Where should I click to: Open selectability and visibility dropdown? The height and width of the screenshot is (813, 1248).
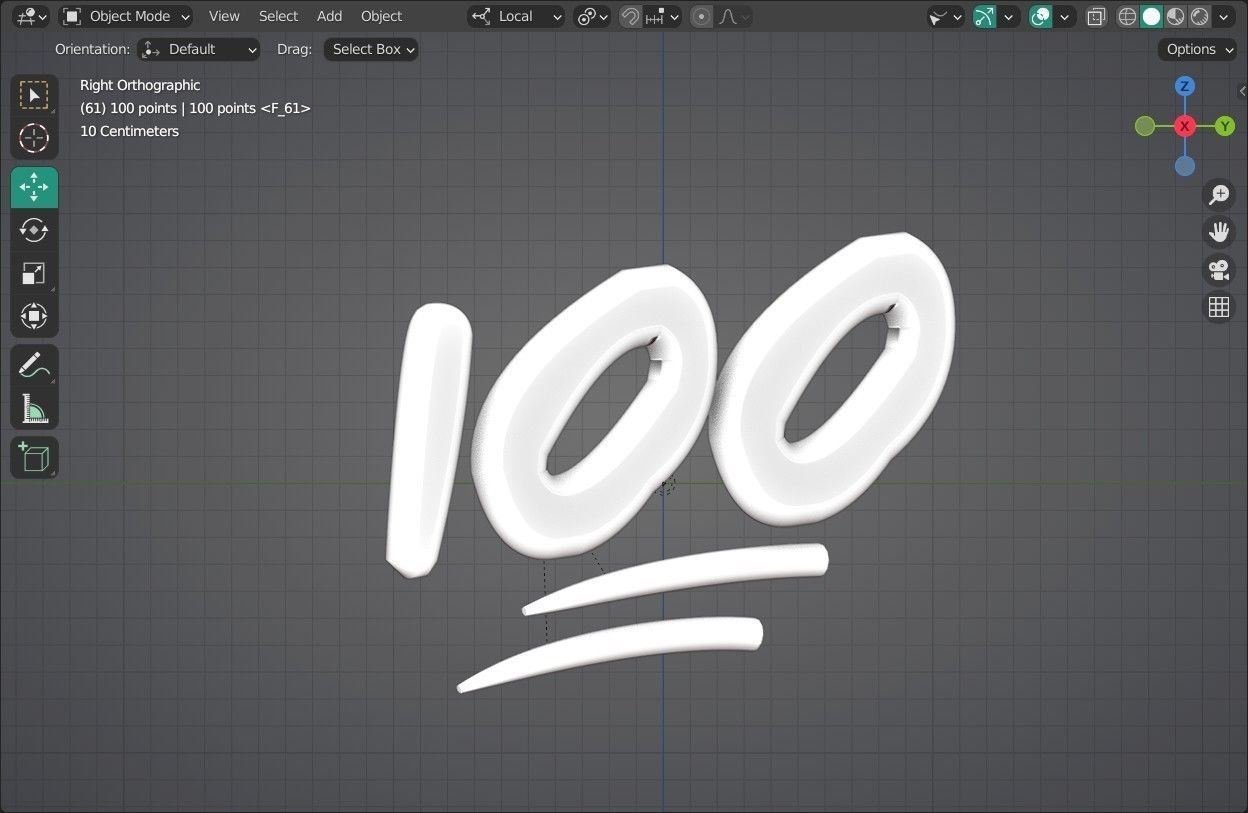[945, 16]
